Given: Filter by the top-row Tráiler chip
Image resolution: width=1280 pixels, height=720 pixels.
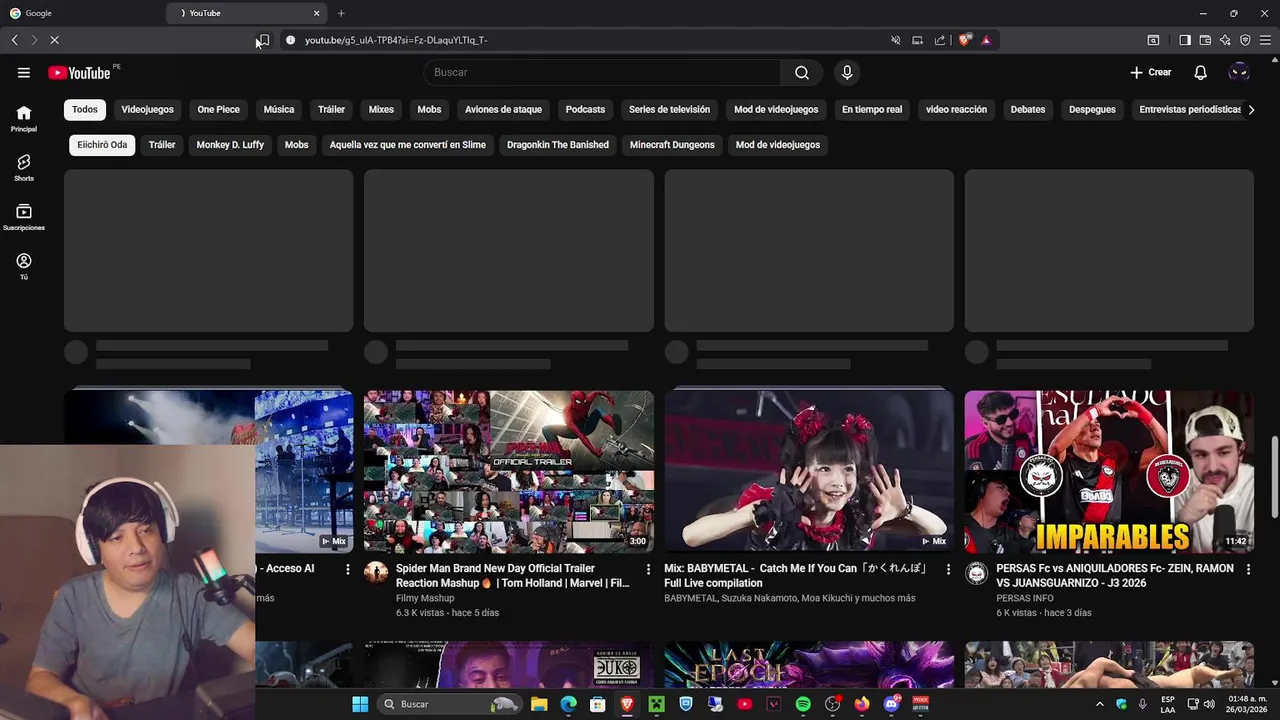Looking at the screenshot, I should (331, 109).
